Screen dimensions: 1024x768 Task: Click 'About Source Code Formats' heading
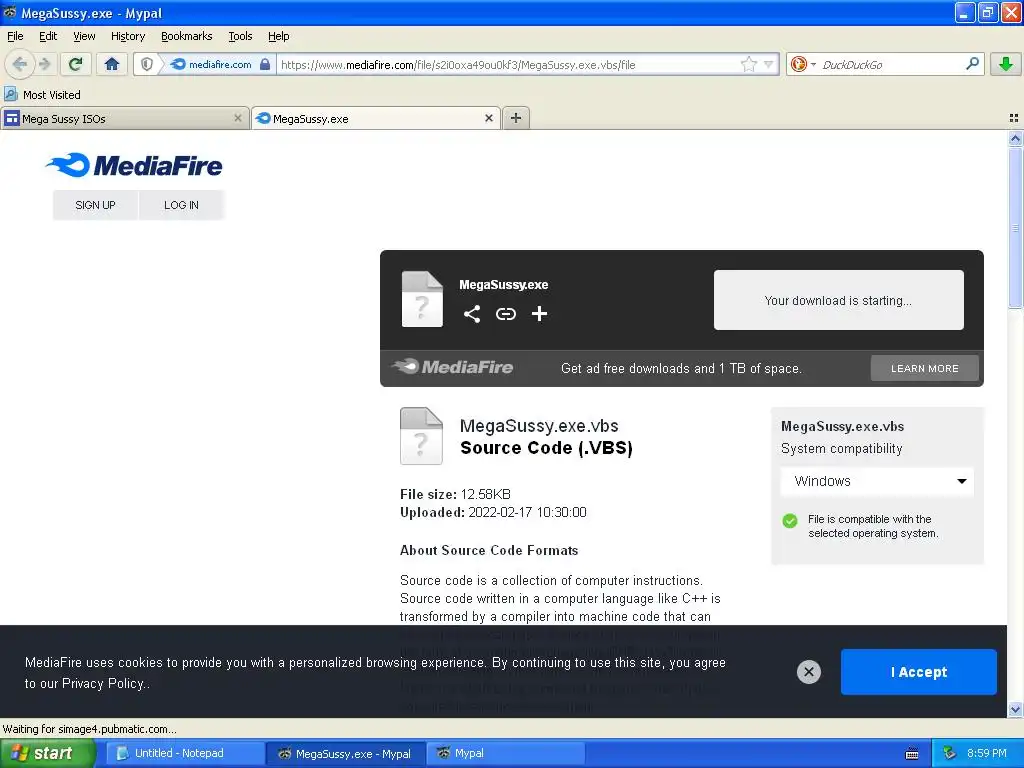tap(488, 550)
